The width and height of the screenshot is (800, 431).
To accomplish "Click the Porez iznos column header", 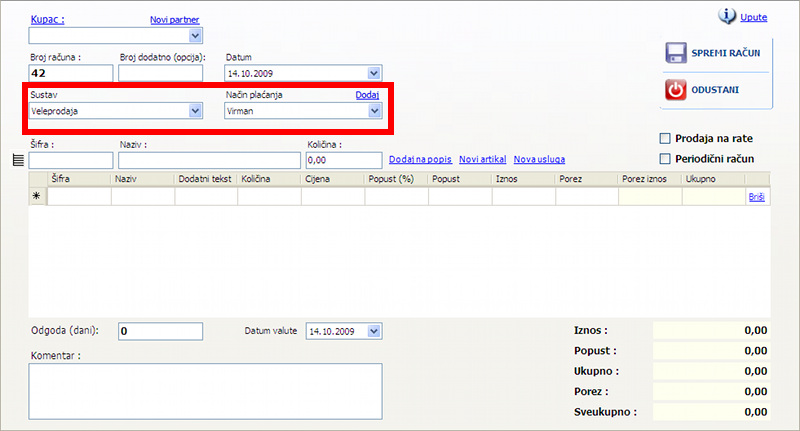I will click(x=651, y=179).
